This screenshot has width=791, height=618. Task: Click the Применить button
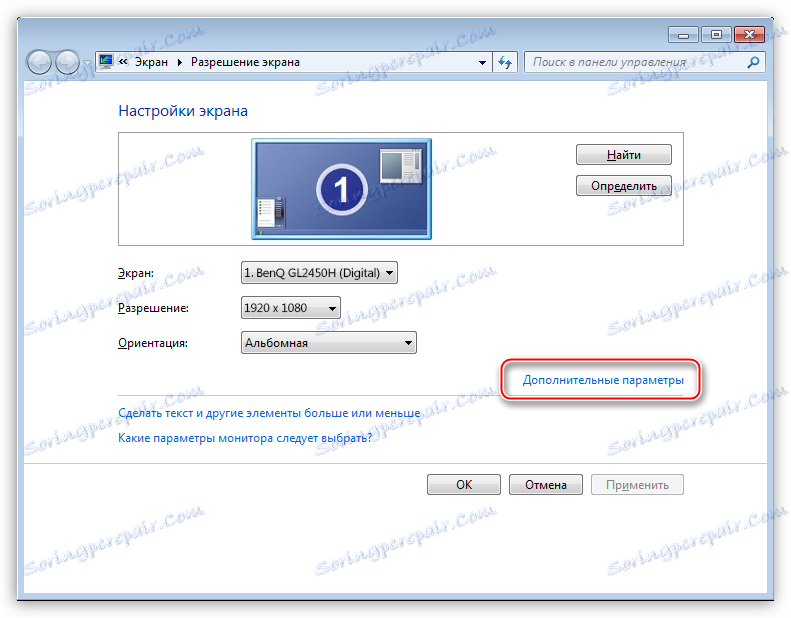click(637, 485)
